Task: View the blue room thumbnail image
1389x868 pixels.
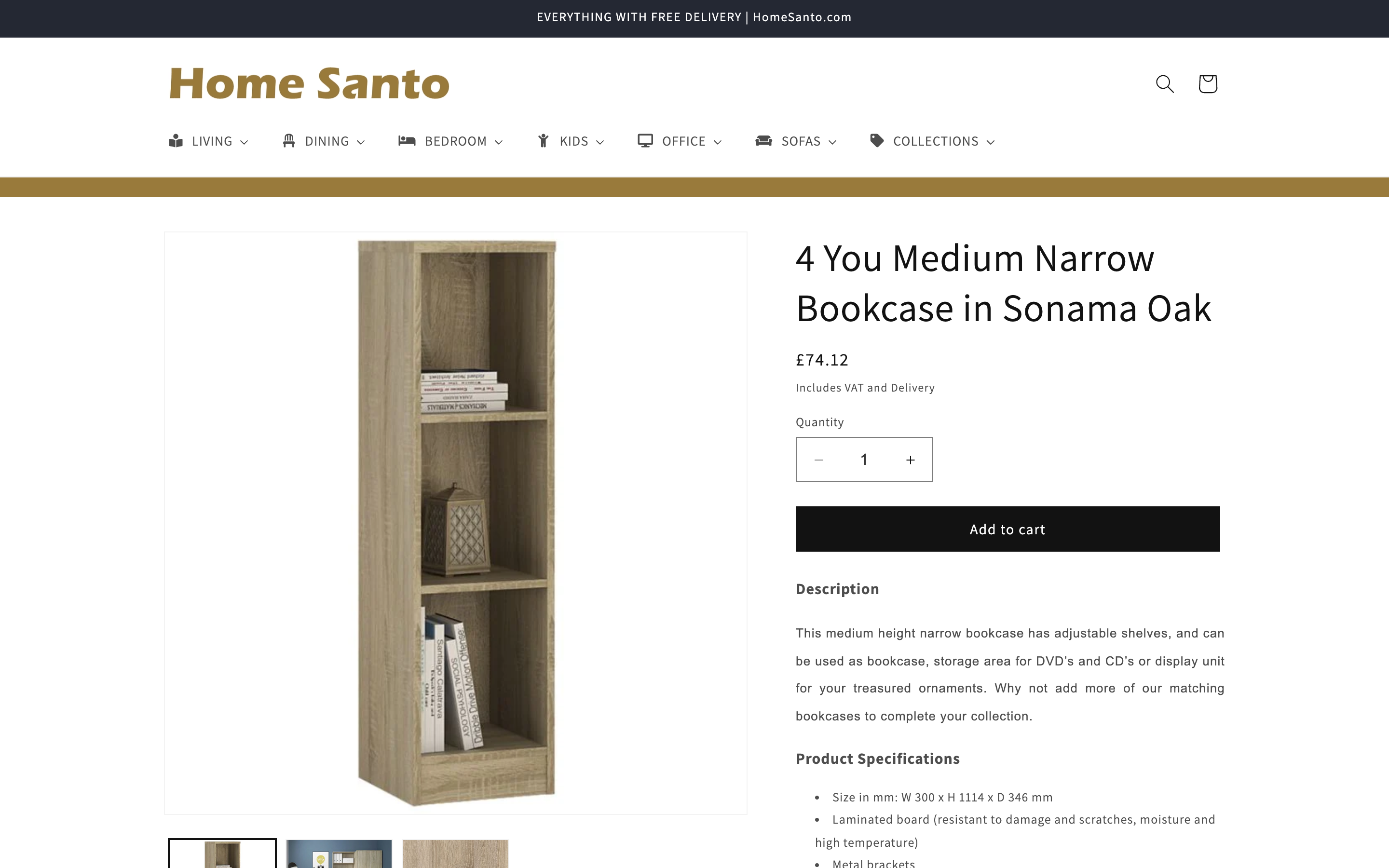Action: (x=339, y=854)
